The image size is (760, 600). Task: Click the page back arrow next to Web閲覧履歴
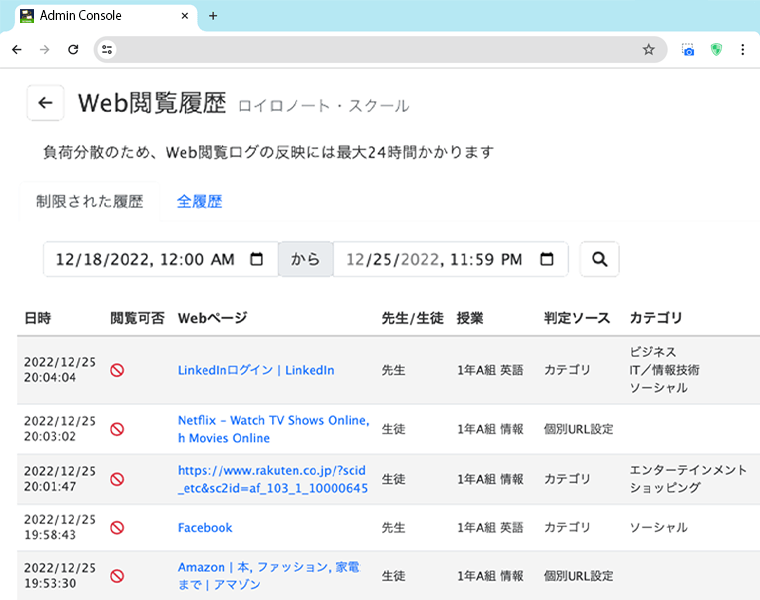[46, 103]
